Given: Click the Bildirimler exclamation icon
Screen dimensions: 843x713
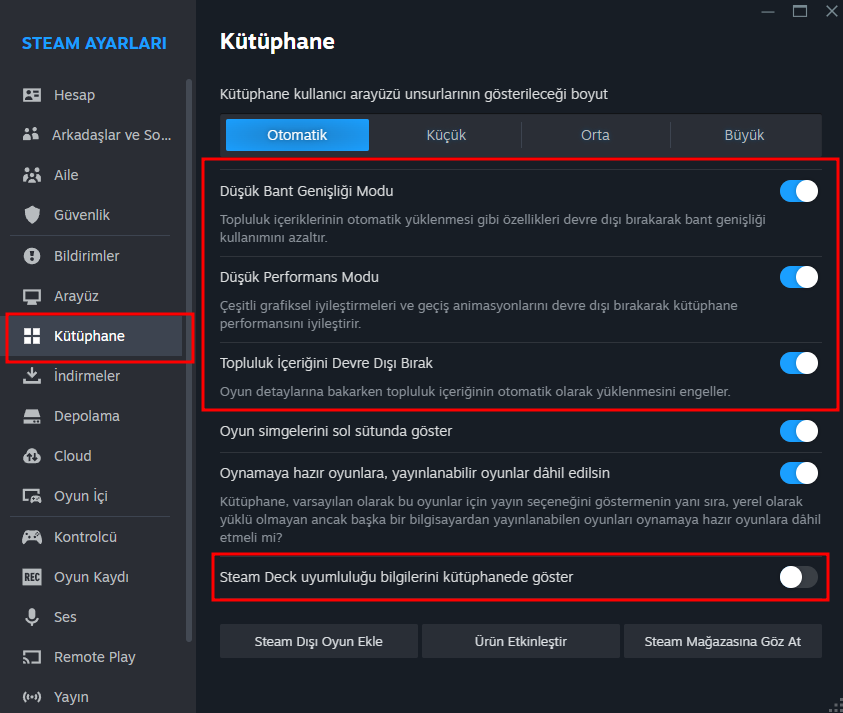Looking at the screenshot, I should point(32,256).
